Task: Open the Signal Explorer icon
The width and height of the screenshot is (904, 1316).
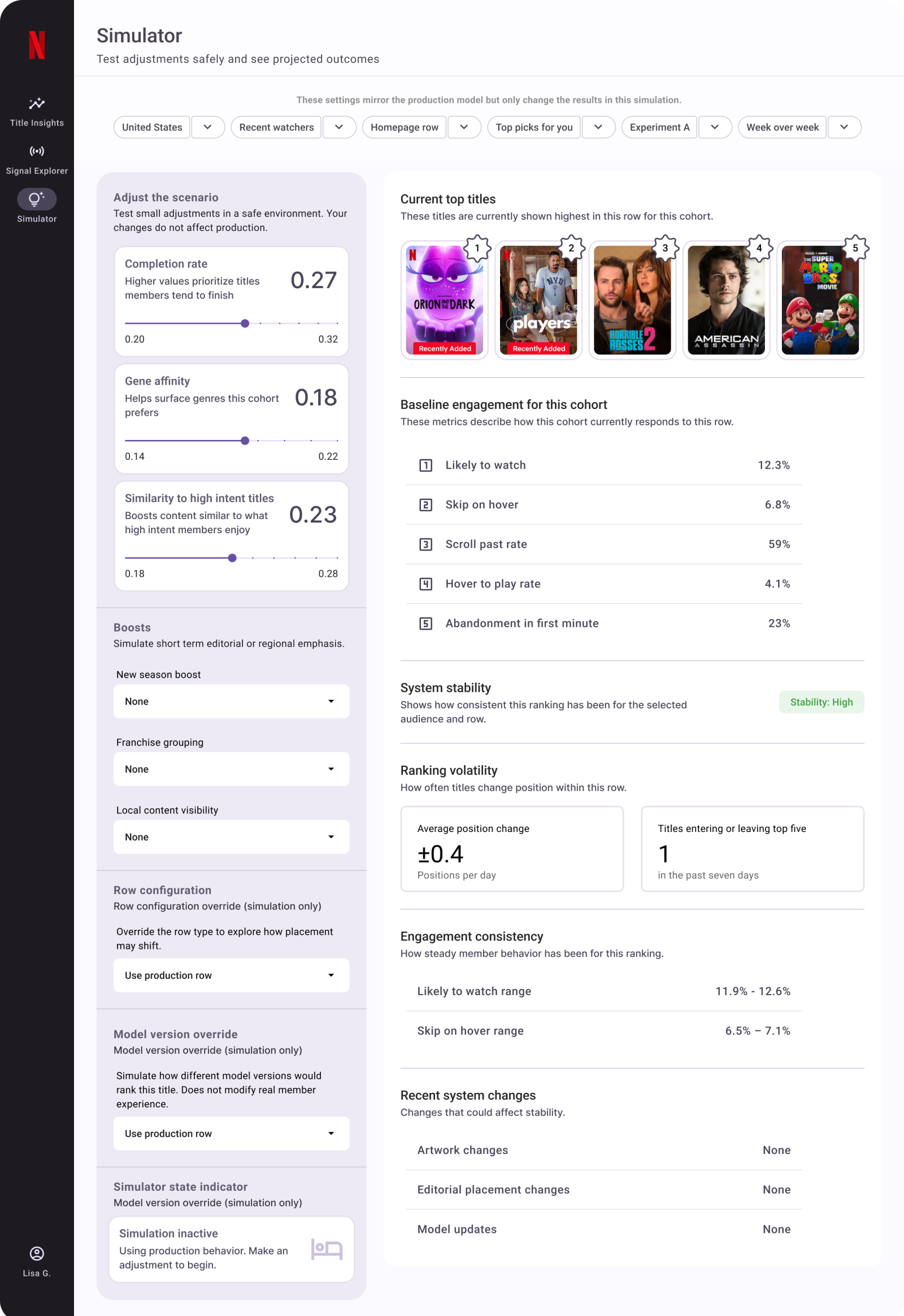Action: pyautogui.click(x=37, y=151)
